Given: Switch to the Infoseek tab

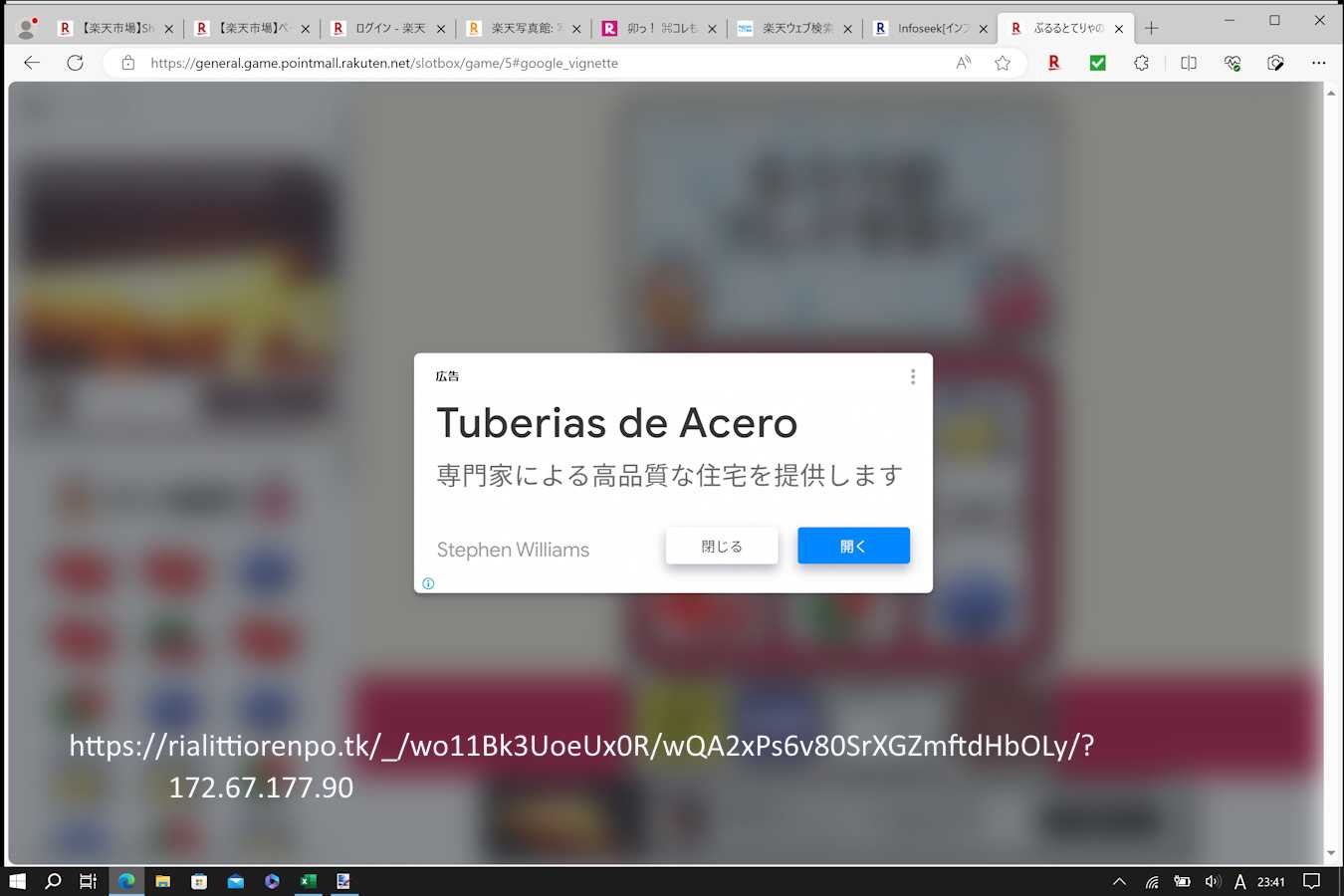Looking at the screenshot, I should click(x=931, y=28).
